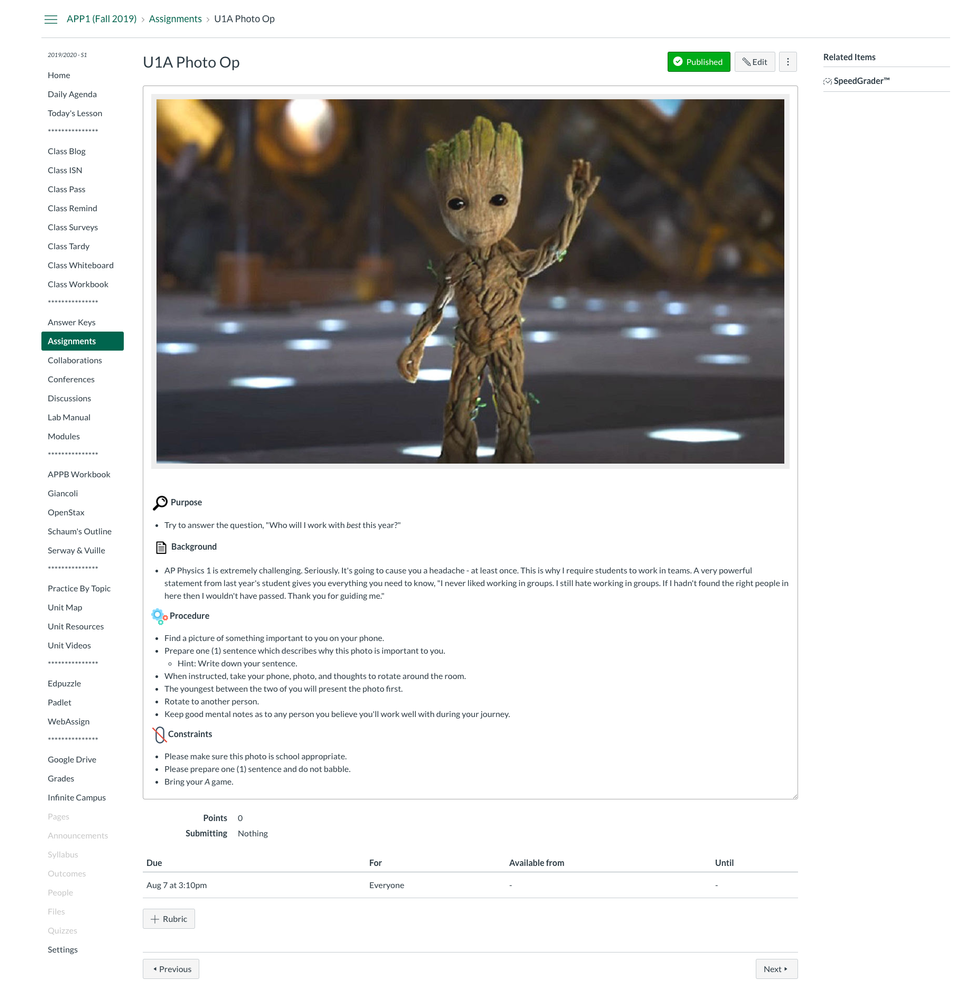The image size is (963, 999).
Task: Click the 'U1A Photo Op' page heading
Action: click(x=191, y=62)
